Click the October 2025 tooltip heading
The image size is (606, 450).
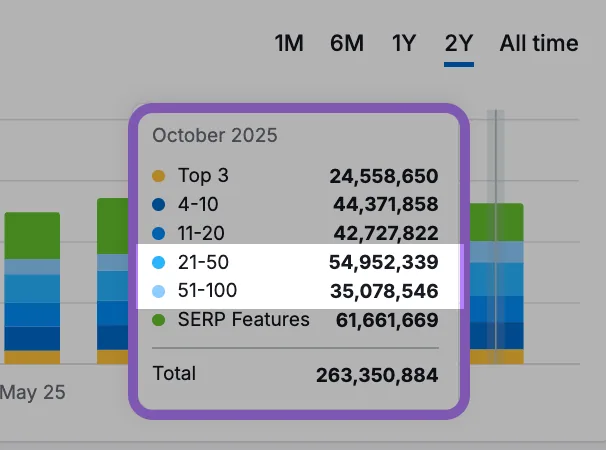point(215,135)
